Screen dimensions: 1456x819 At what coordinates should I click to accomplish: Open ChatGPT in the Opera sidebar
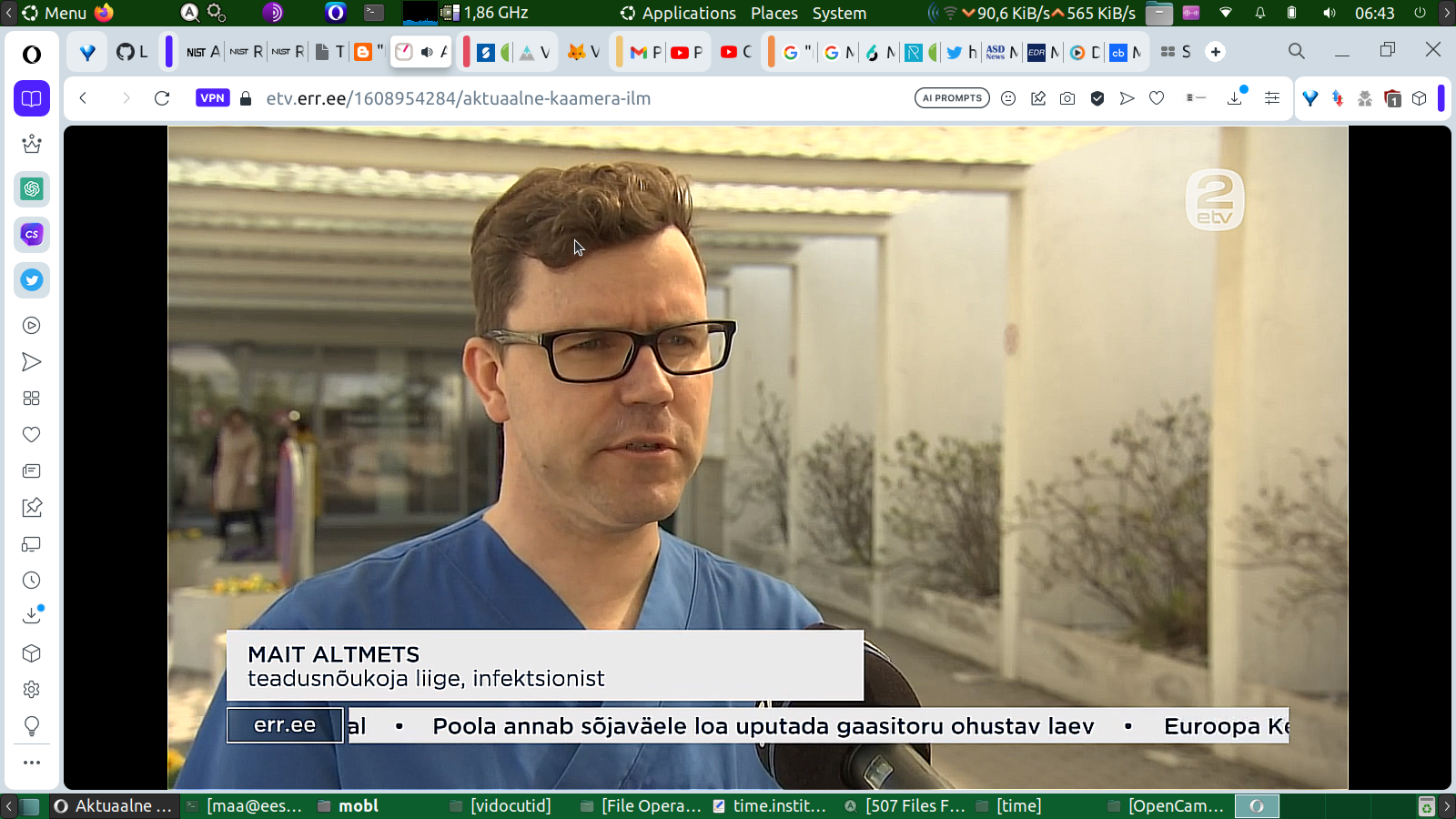point(32,189)
